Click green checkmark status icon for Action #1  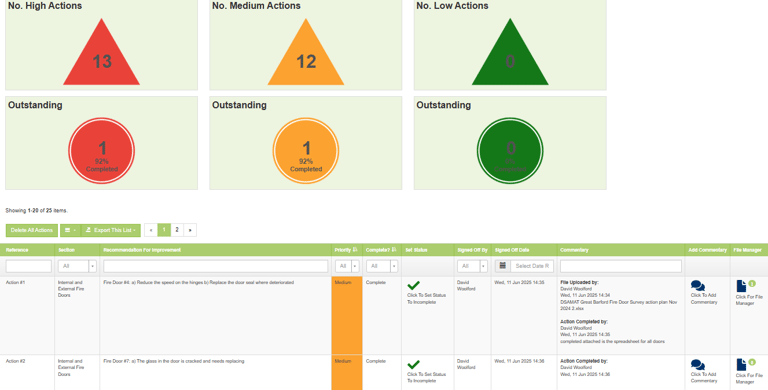click(413, 286)
